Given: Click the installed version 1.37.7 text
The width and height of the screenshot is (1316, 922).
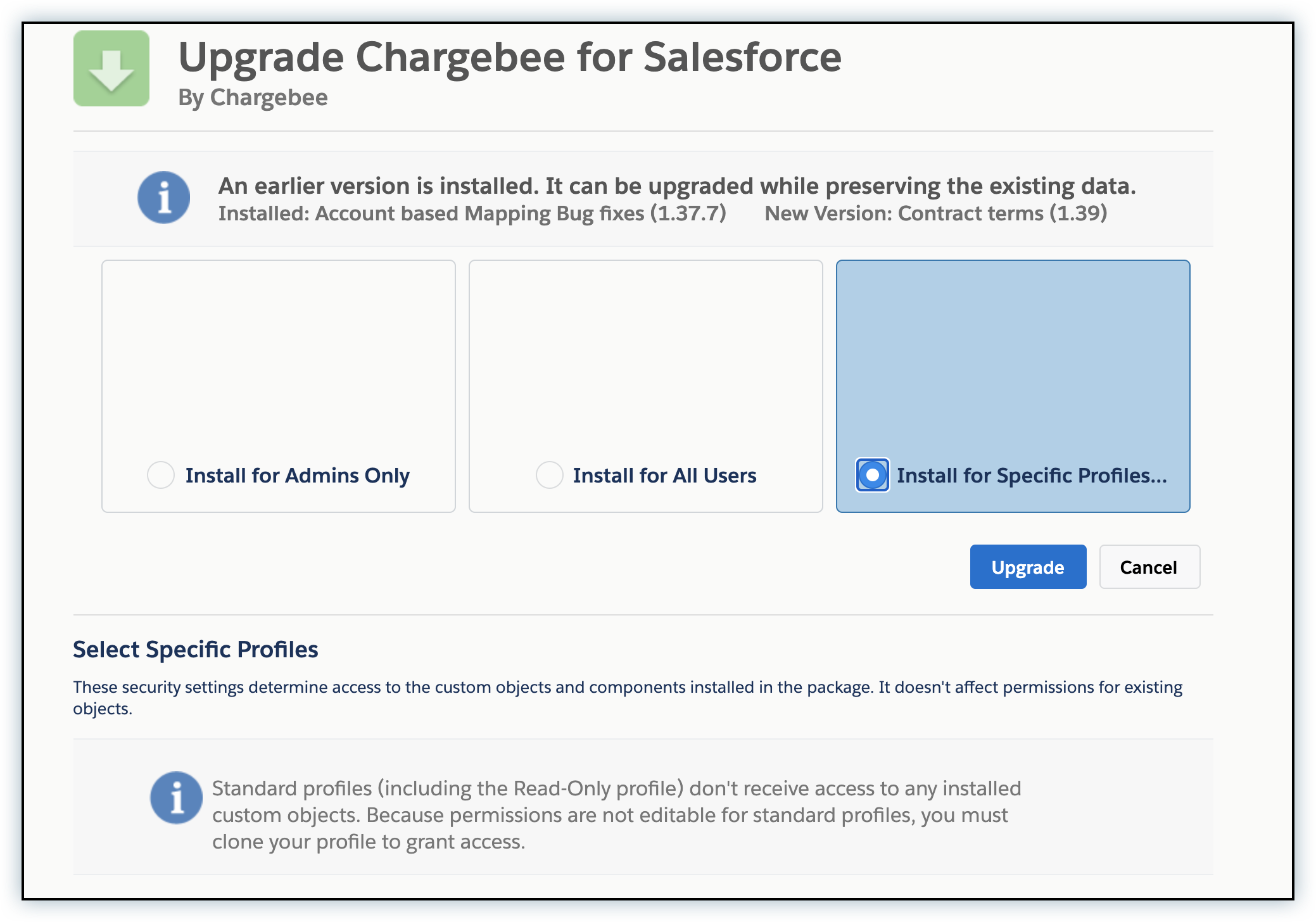Looking at the screenshot, I should (x=472, y=213).
